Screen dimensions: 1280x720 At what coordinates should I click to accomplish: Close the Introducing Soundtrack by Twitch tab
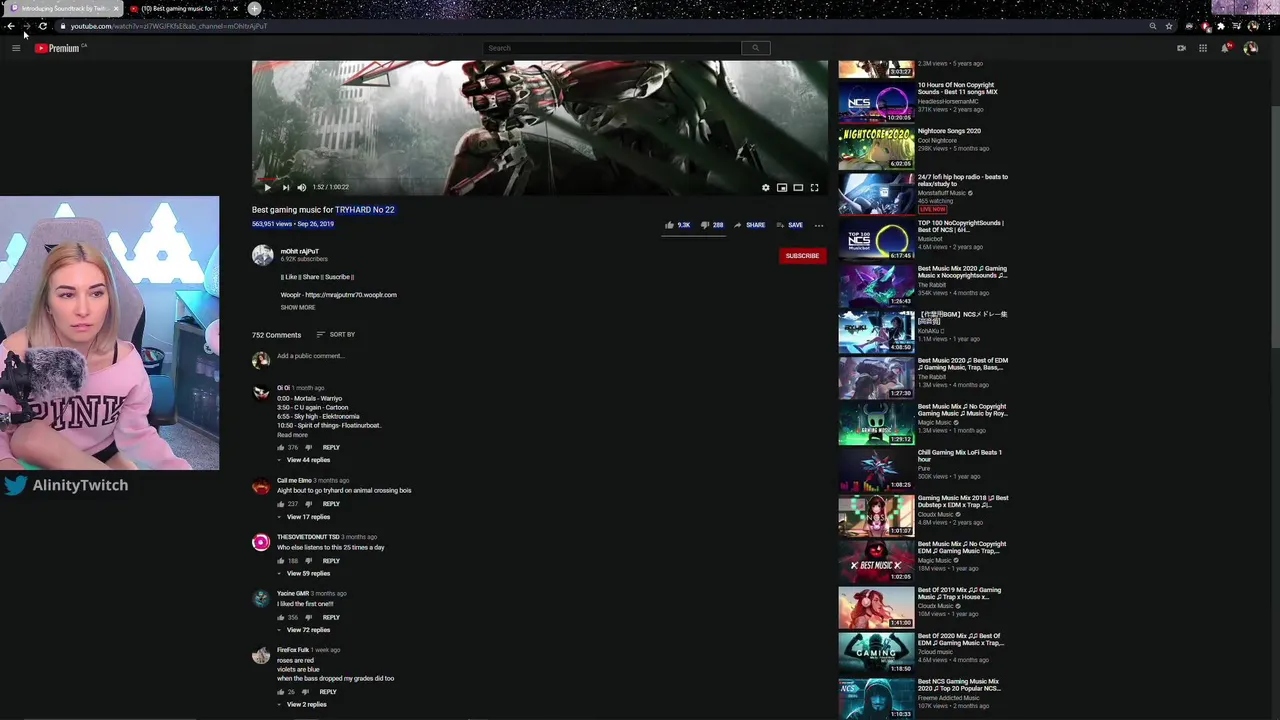[115, 9]
